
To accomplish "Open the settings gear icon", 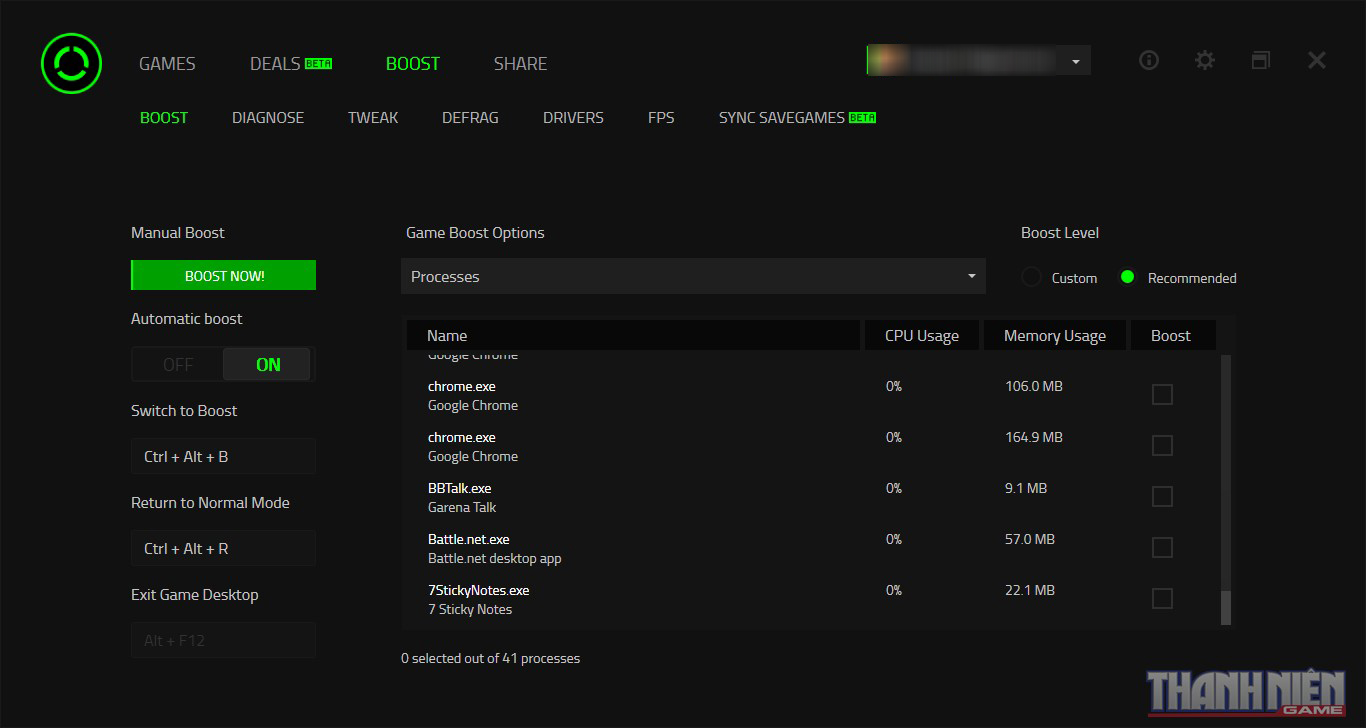I will coord(1205,60).
